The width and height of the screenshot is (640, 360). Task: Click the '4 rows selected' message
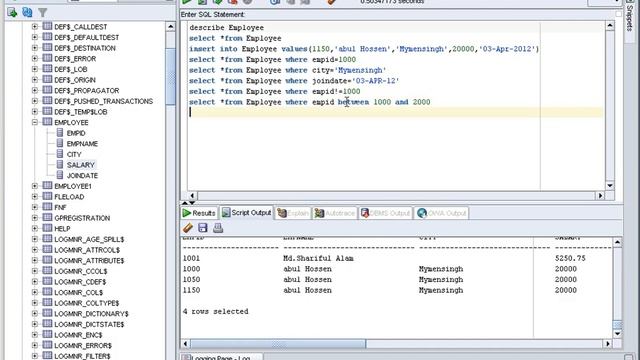(x=215, y=311)
